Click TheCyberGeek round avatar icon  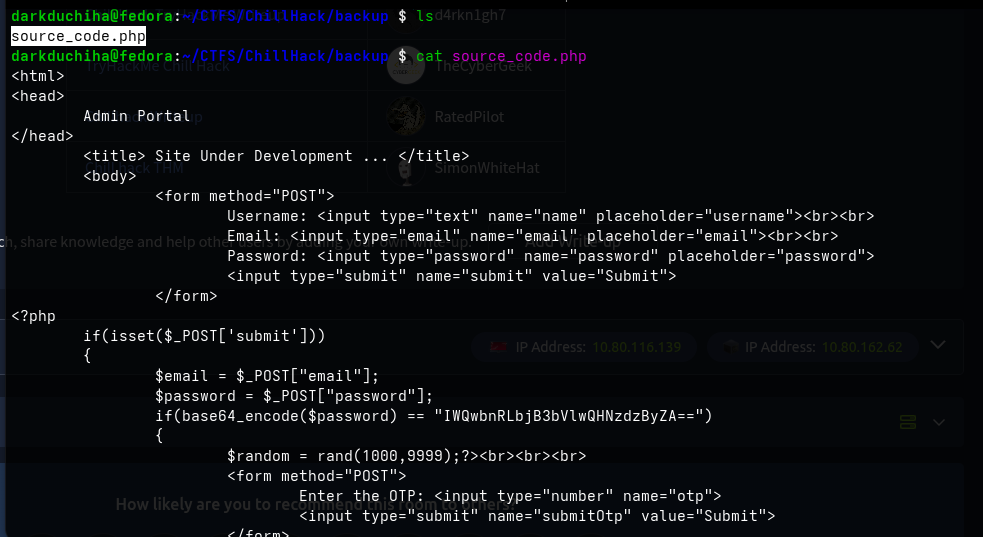406,65
